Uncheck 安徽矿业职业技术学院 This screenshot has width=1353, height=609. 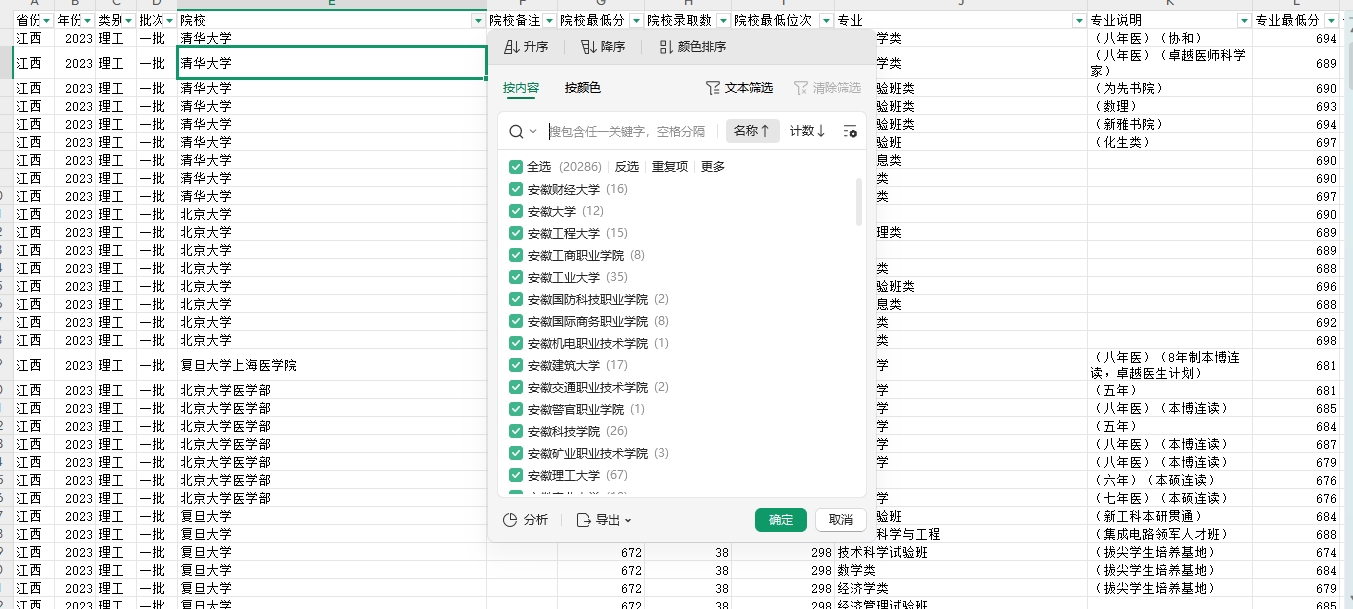[516, 453]
